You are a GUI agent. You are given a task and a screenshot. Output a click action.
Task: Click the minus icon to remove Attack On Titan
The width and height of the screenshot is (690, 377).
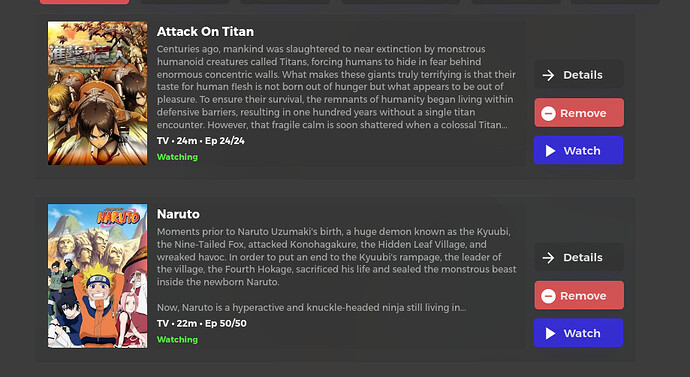click(548, 113)
